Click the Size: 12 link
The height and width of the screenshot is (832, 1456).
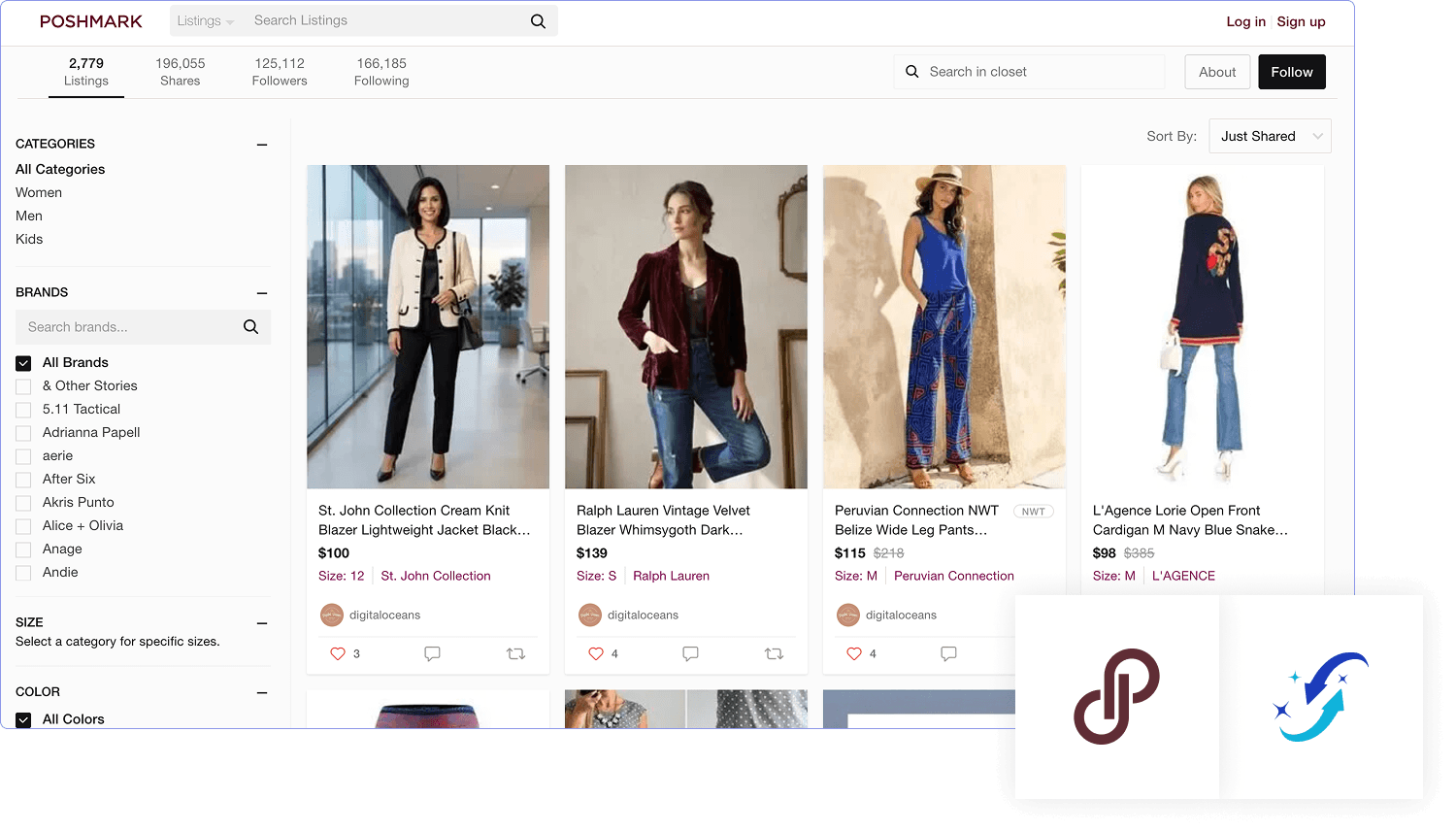342,576
